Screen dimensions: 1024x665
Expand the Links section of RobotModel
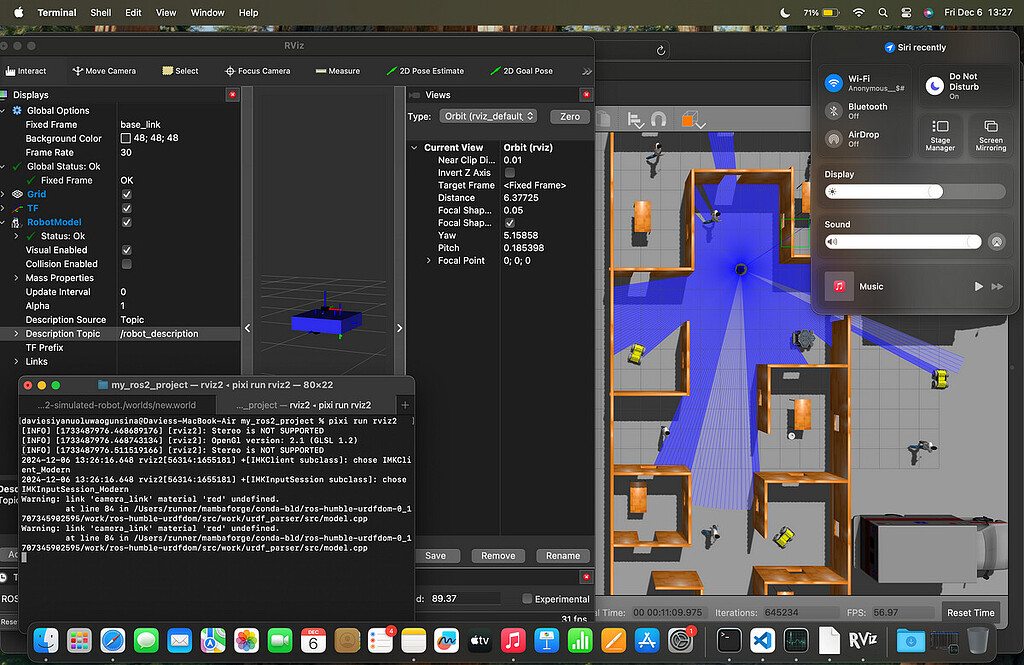[16, 361]
